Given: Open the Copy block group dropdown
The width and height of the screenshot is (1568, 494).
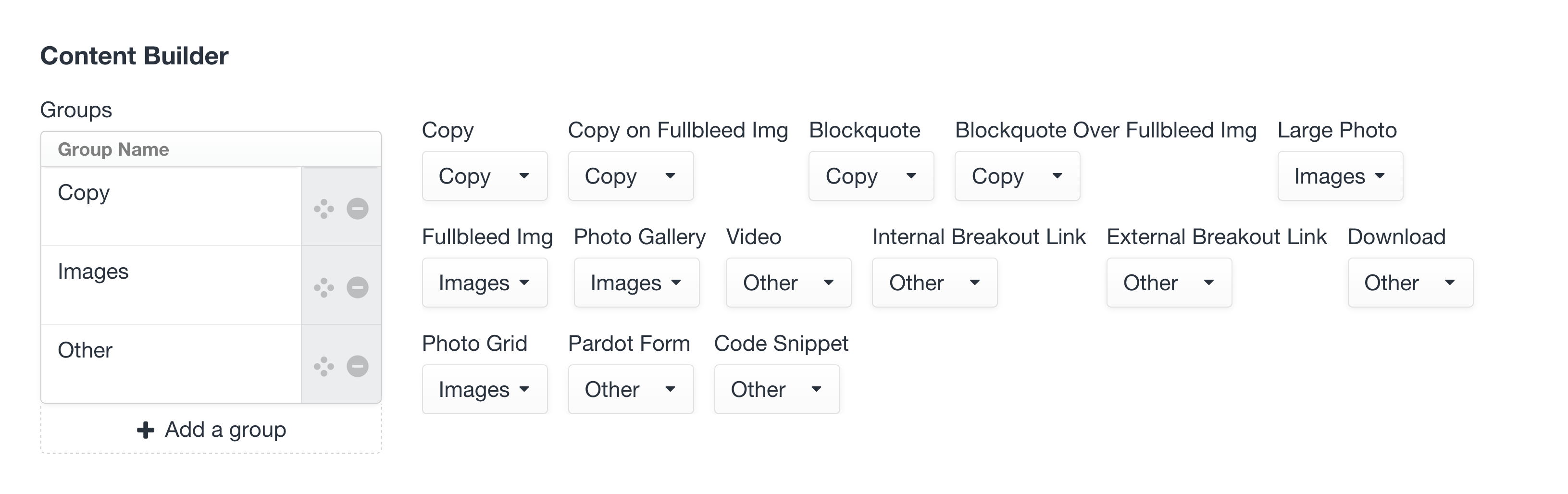Looking at the screenshot, I should pos(485,176).
